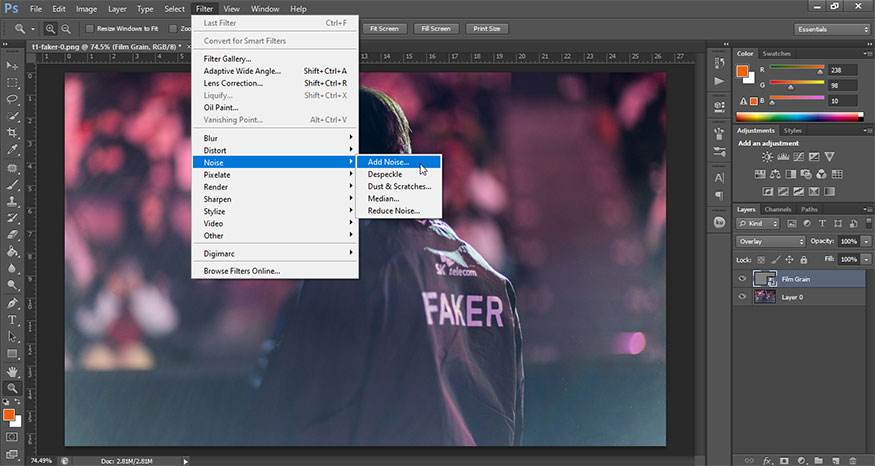875x466 pixels.
Task: Click the Fit Screen button
Action: coord(385,29)
